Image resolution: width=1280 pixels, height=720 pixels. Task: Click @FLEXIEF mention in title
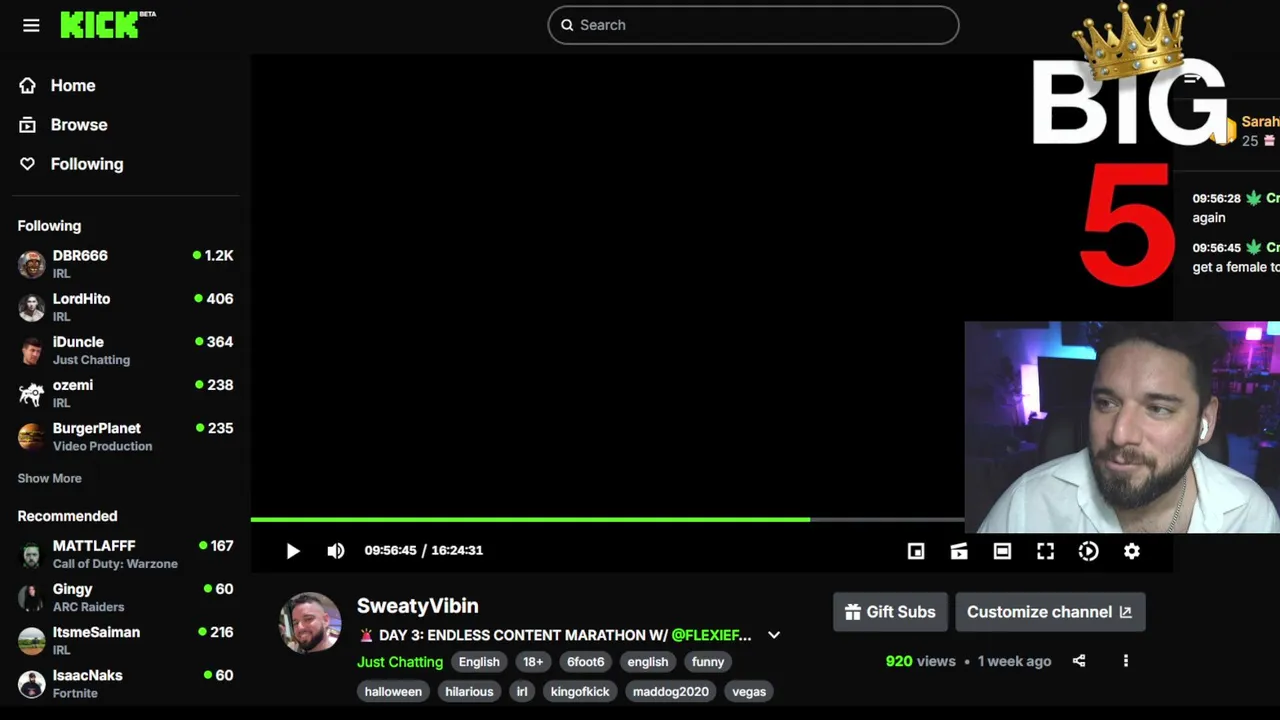[x=711, y=635]
